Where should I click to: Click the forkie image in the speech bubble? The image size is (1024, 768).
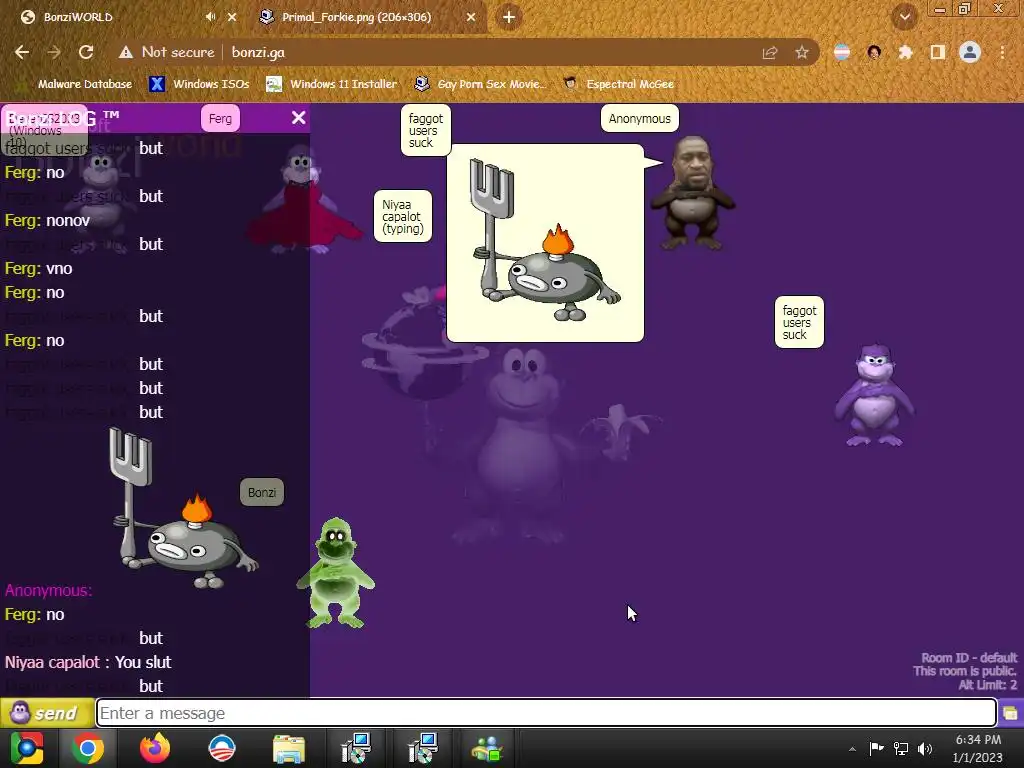(x=545, y=240)
